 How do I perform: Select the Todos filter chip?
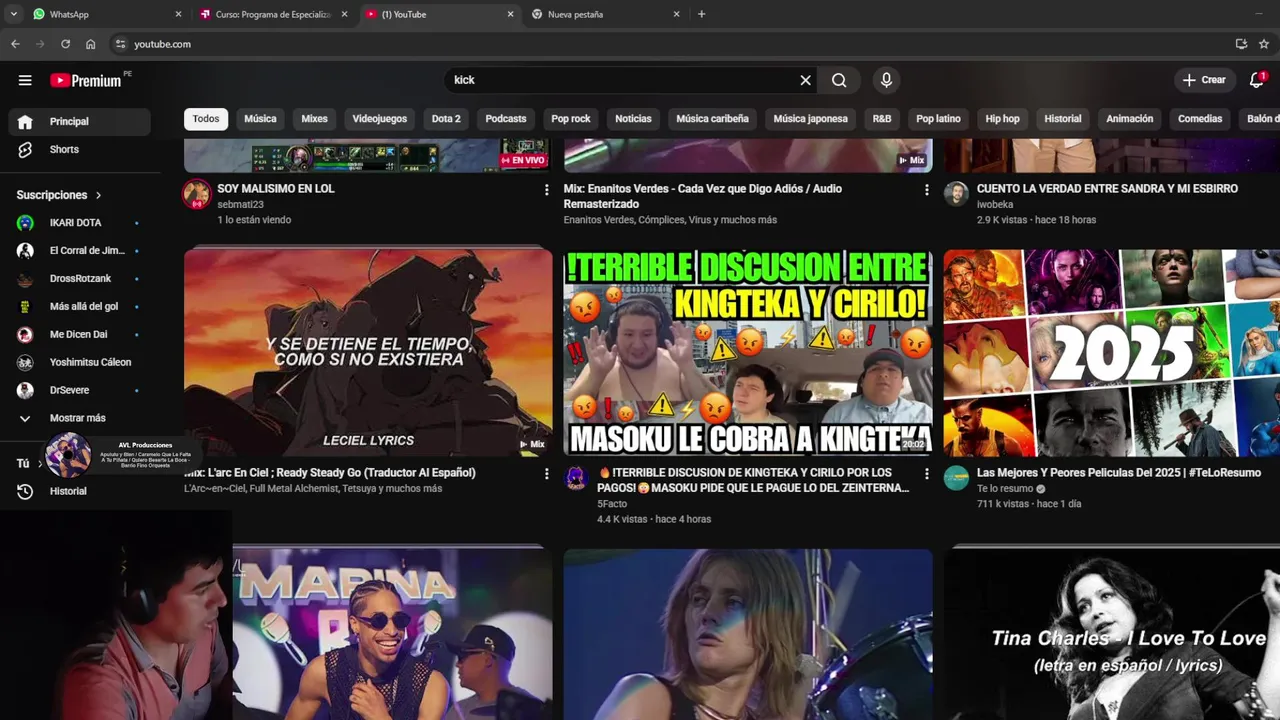[x=206, y=119]
